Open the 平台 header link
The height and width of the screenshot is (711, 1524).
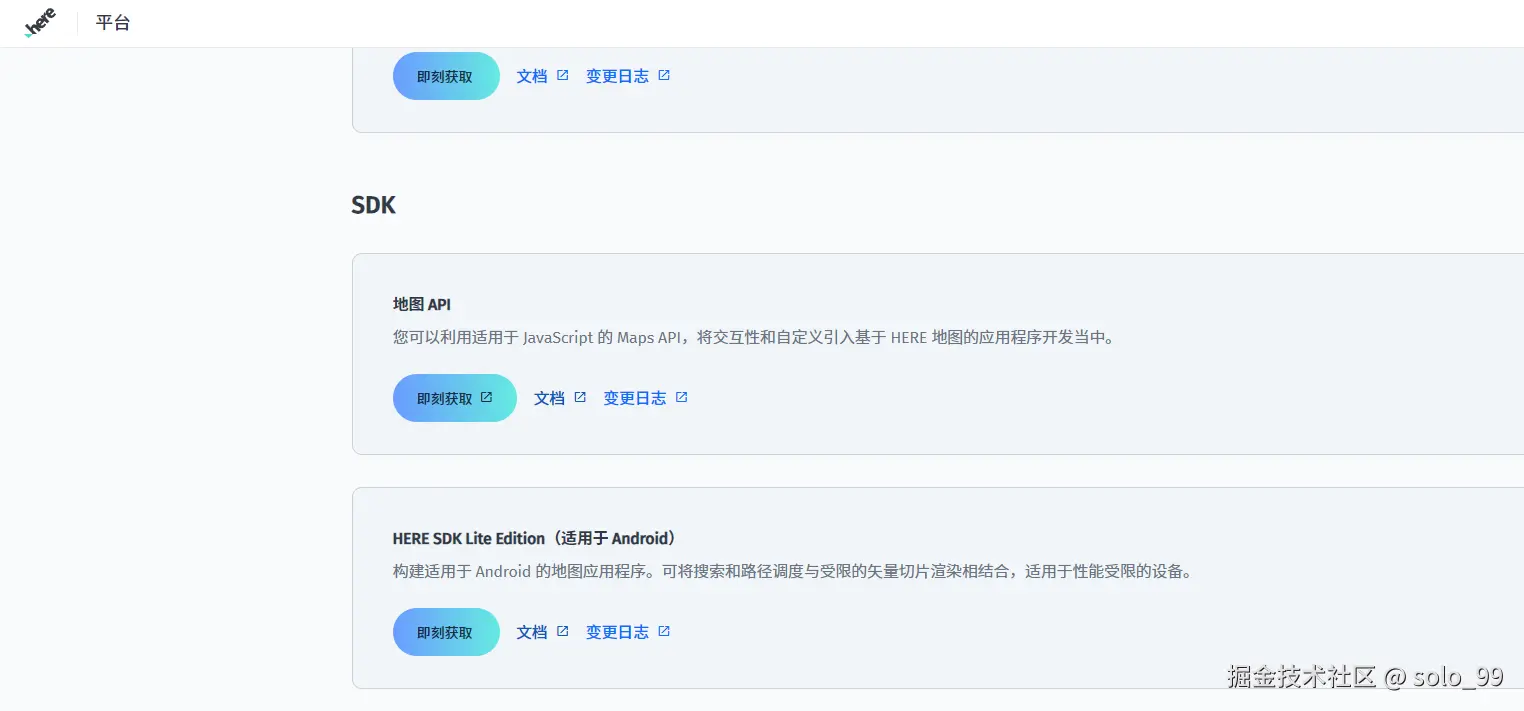pos(113,23)
